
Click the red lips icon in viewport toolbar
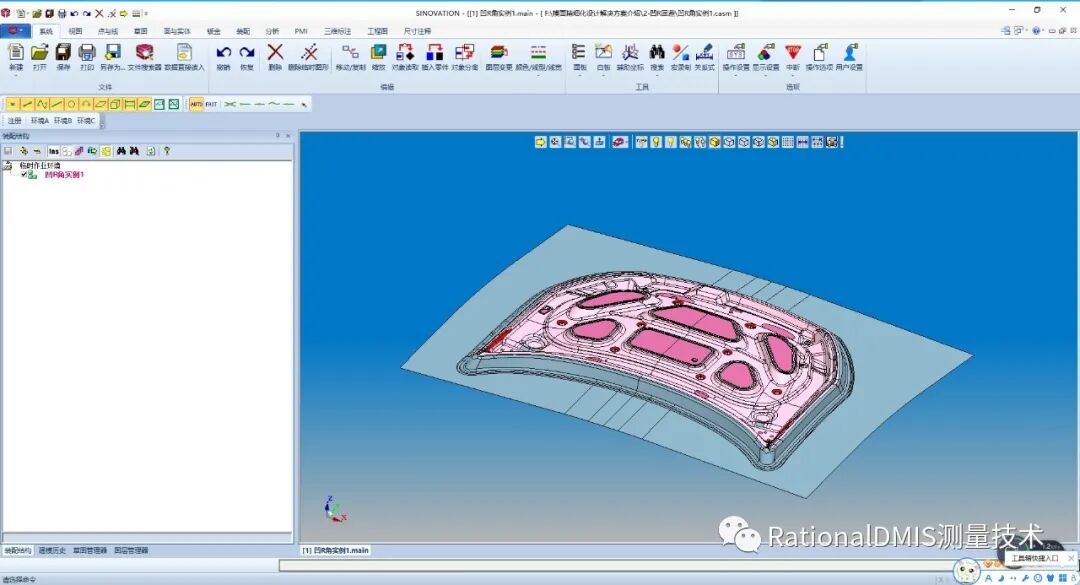click(620, 142)
